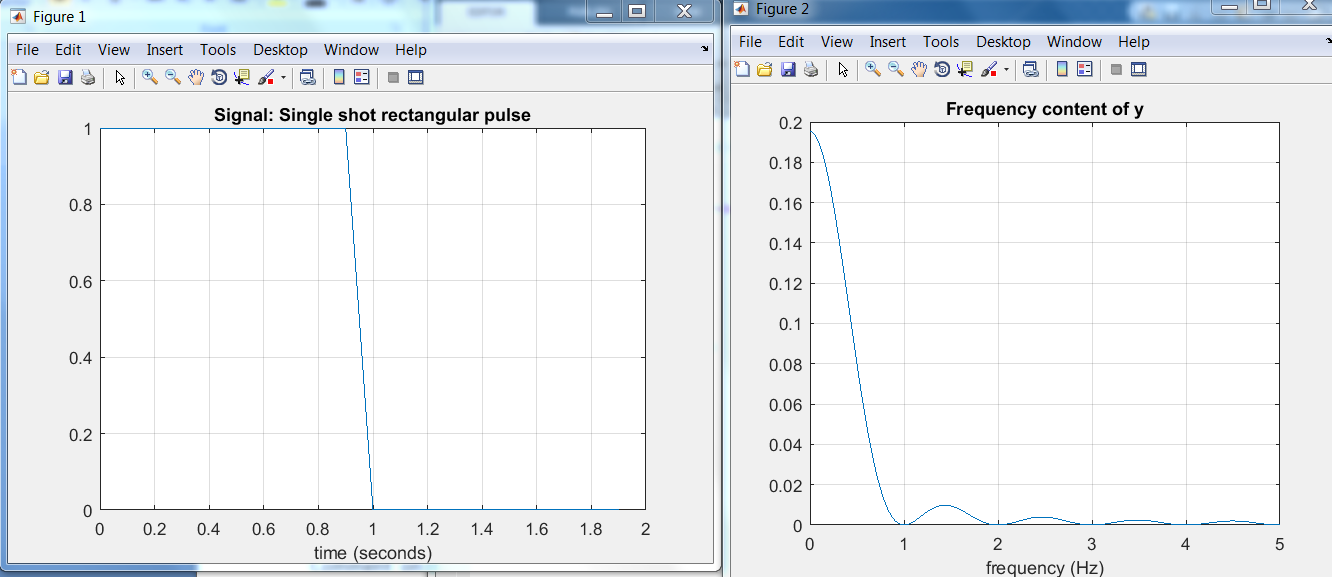Show Plot Tools and Dock Figure 2

pos(1139,69)
